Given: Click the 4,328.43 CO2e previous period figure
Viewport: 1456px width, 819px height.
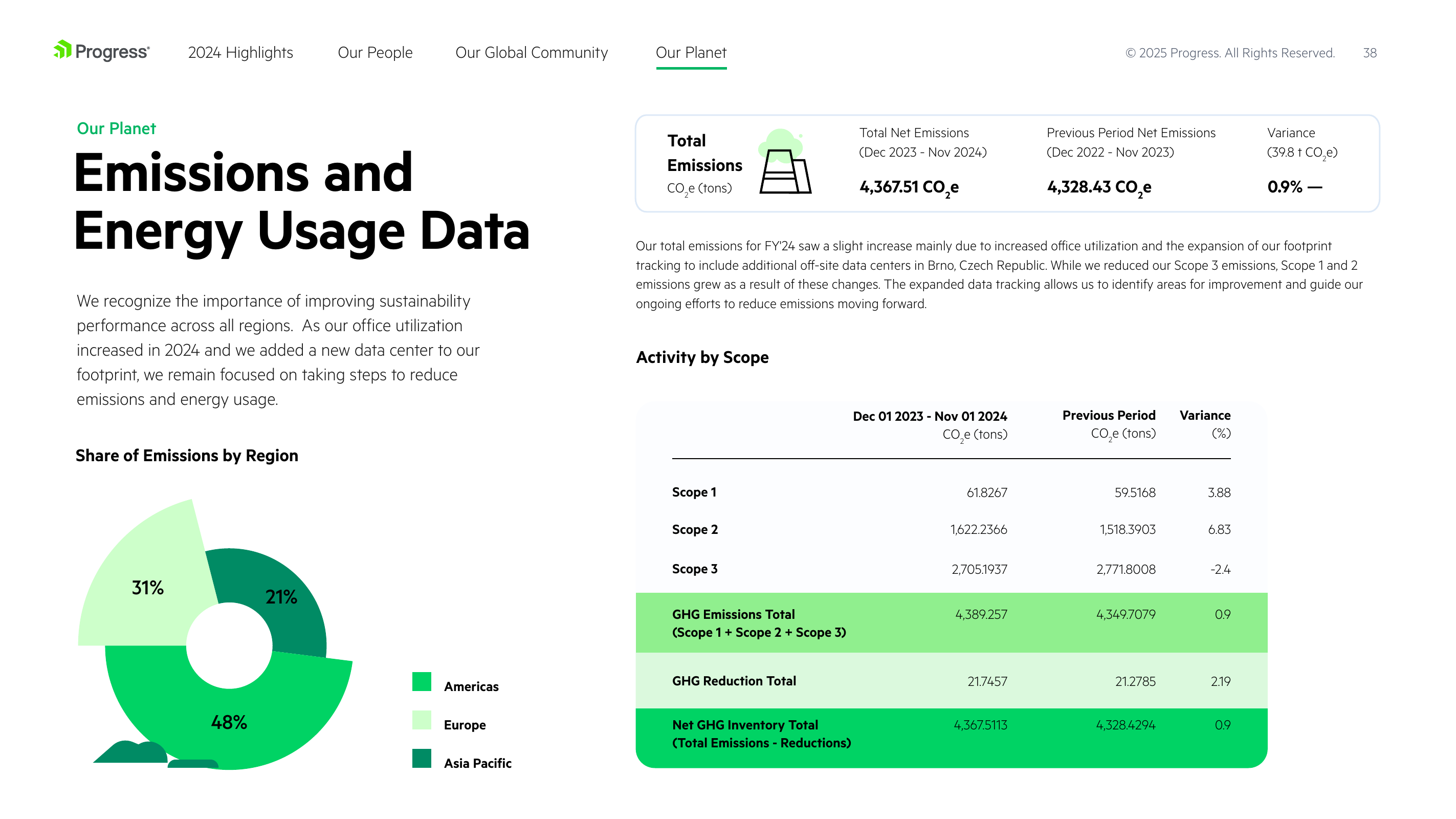Looking at the screenshot, I should tap(1099, 187).
